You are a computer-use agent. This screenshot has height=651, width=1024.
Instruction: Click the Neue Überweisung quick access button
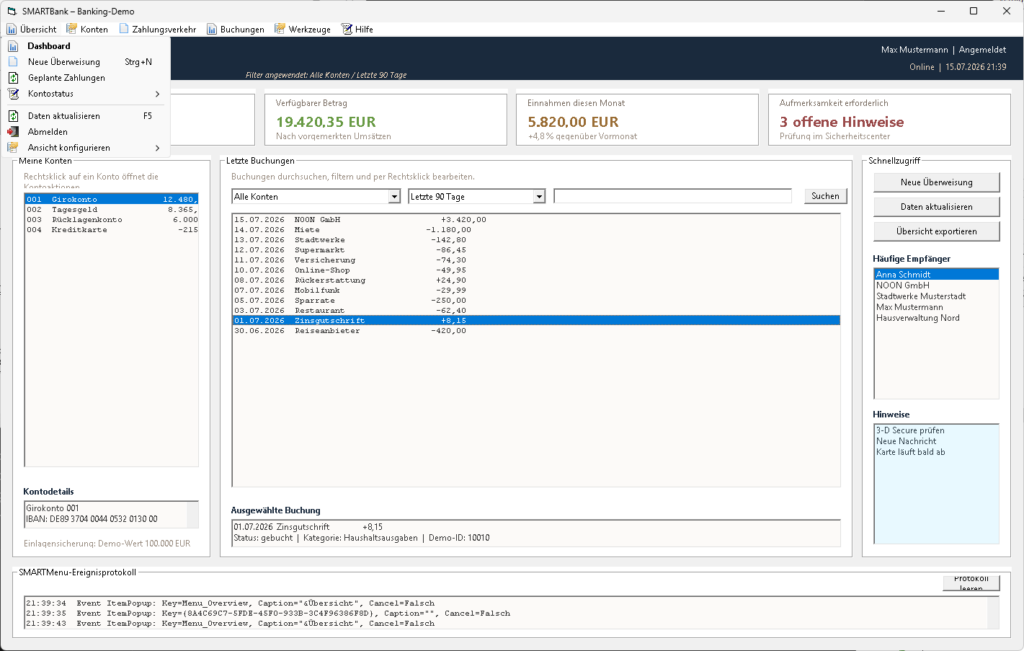coord(936,182)
